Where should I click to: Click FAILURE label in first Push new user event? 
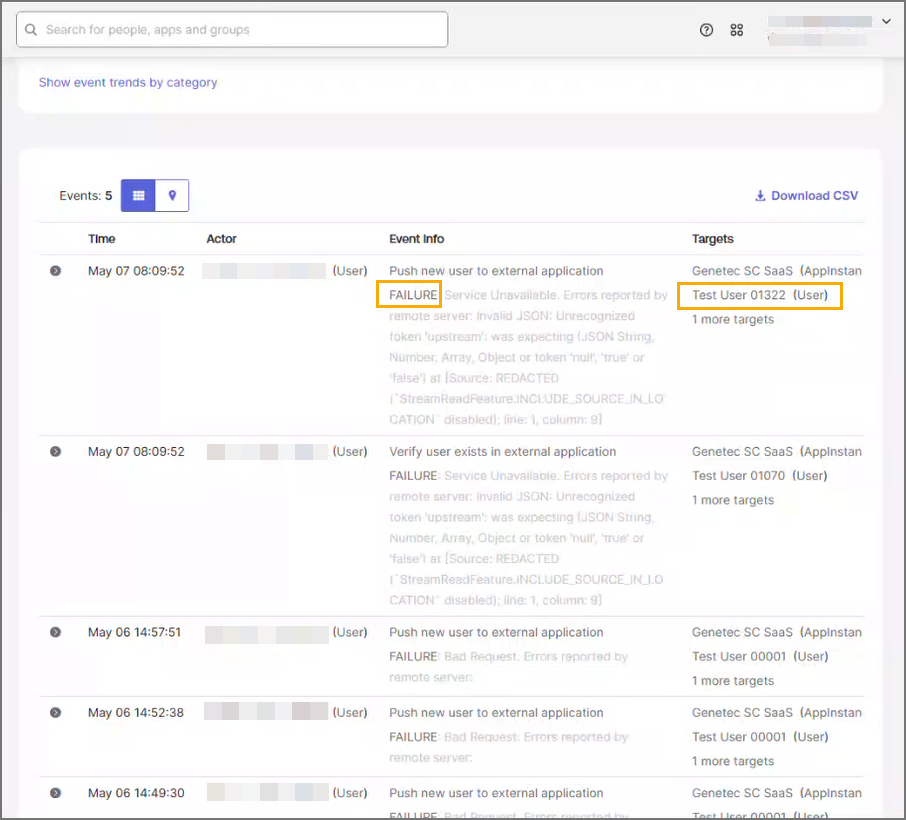pyautogui.click(x=413, y=295)
